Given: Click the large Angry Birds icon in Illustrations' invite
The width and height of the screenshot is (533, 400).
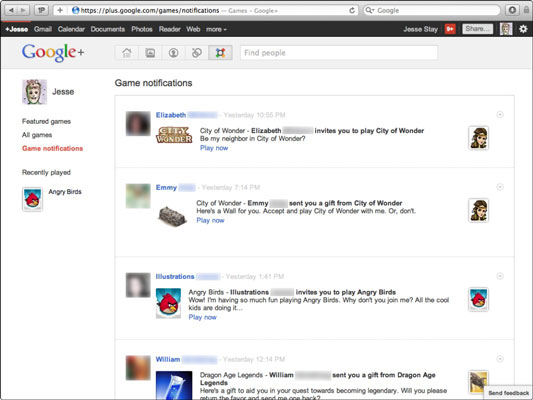Looking at the screenshot, I should tap(168, 303).
